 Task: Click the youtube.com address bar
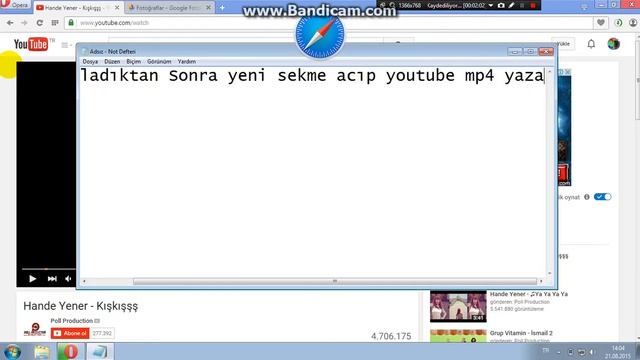(329, 23)
